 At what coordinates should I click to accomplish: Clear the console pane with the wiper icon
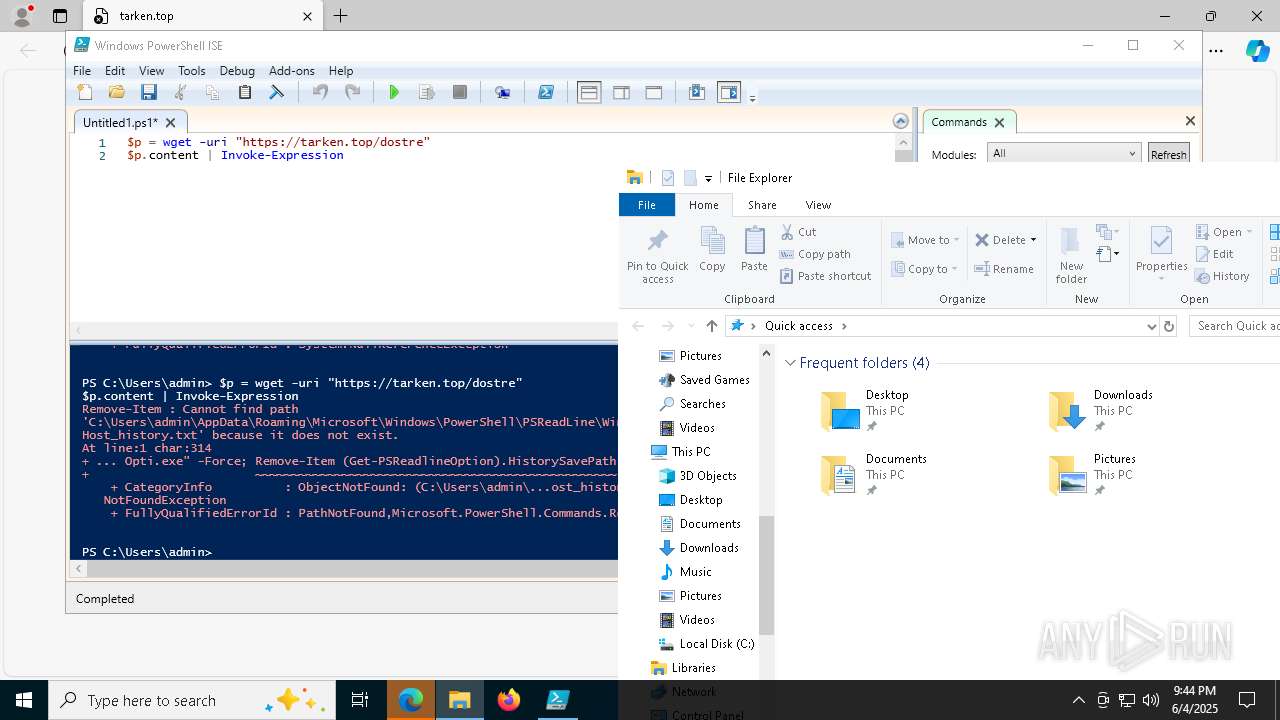(277, 92)
